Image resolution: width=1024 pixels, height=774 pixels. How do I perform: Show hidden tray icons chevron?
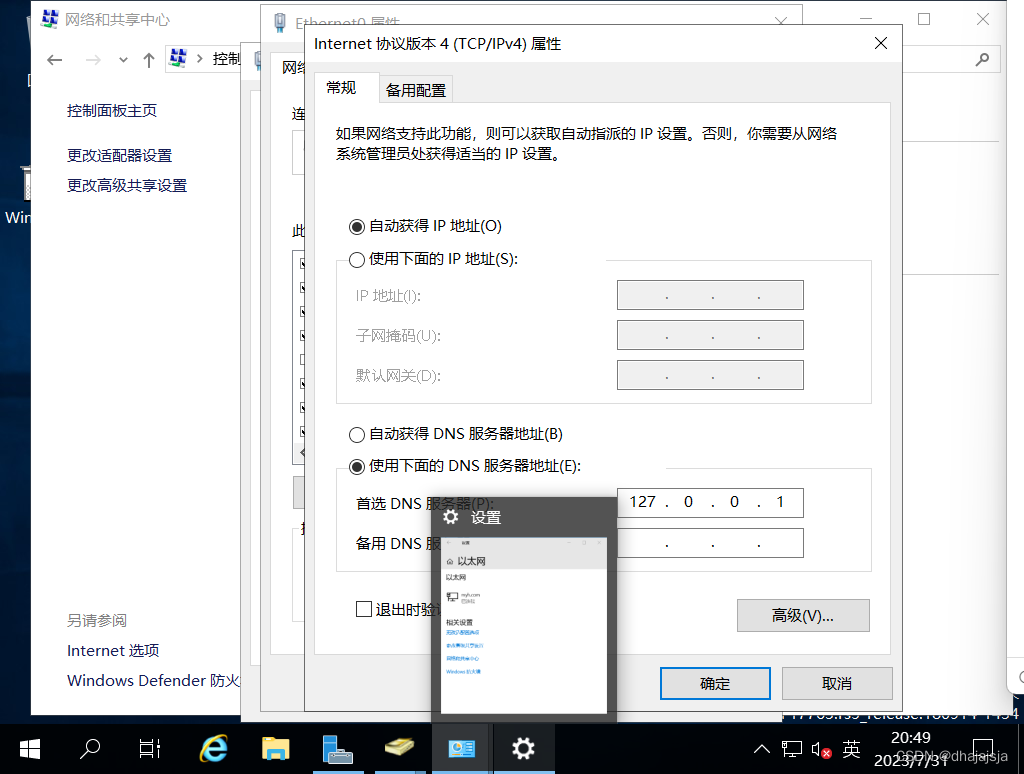[x=761, y=749]
